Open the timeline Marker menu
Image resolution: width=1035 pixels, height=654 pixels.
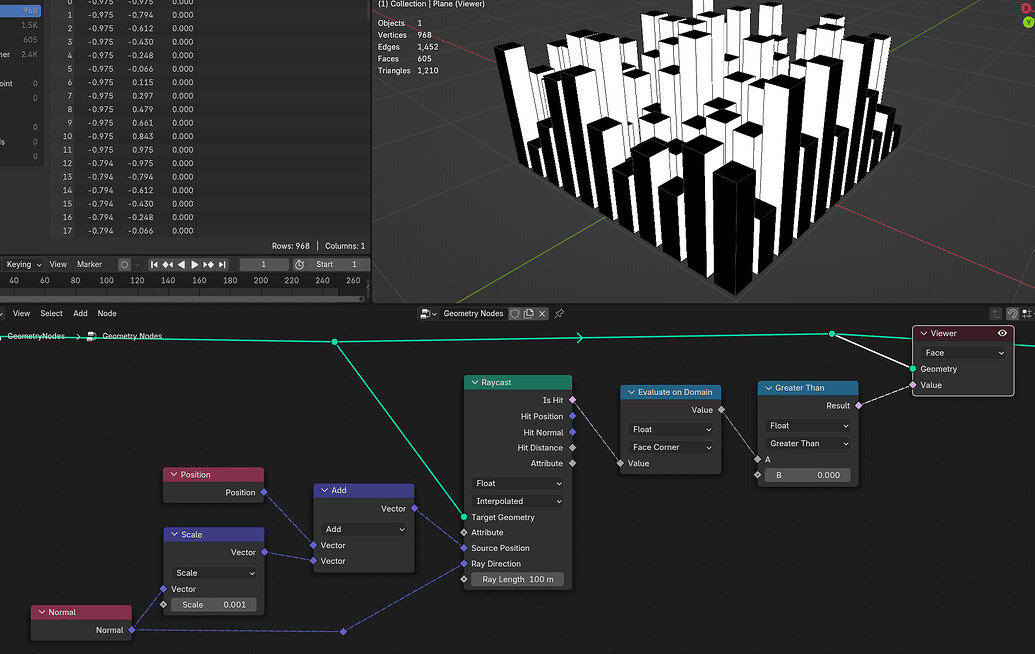(x=89, y=265)
